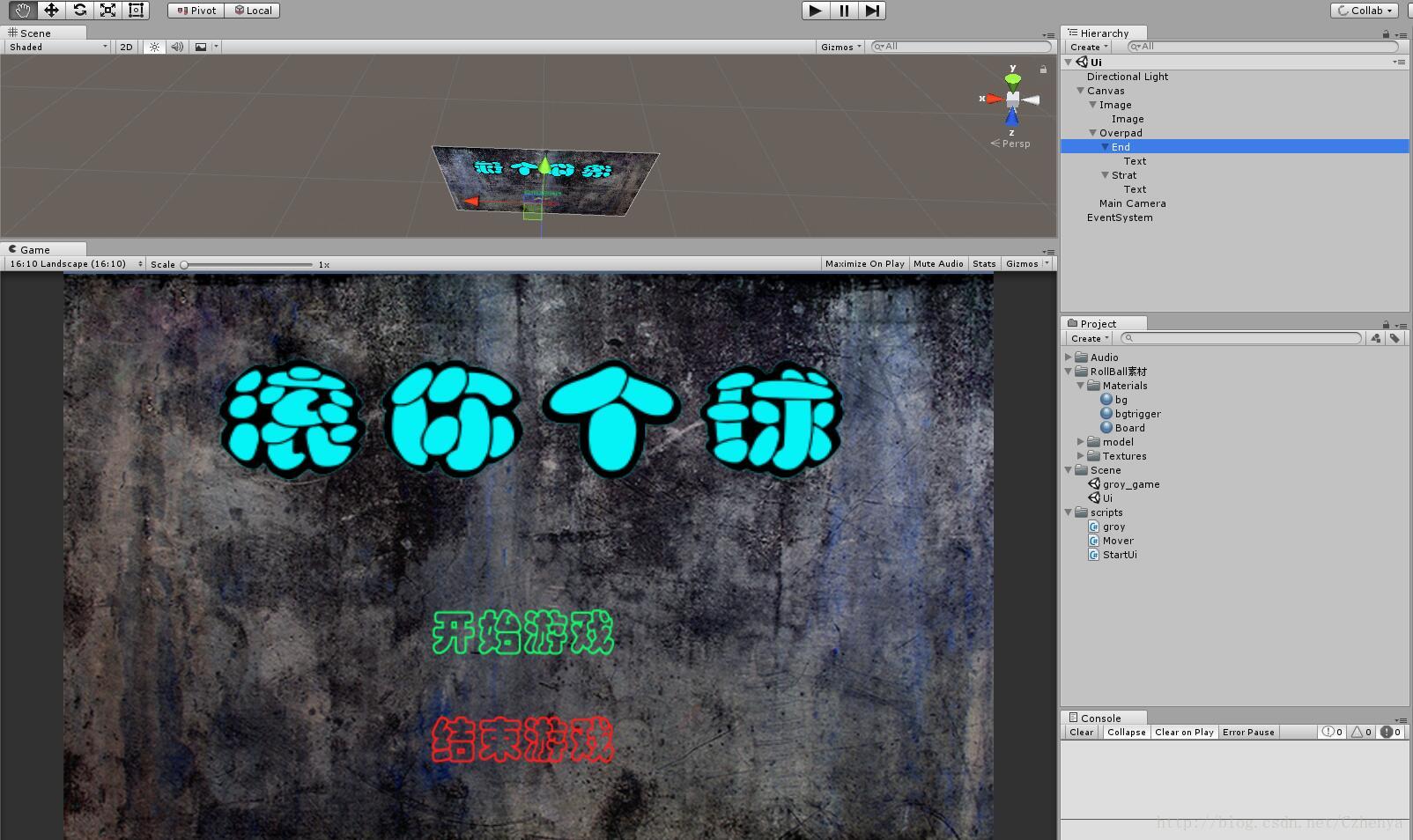Viewport: 1413px width, 840px height.
Task: Open the Scene Gizmos dropdown
Action: coord(841,47)
